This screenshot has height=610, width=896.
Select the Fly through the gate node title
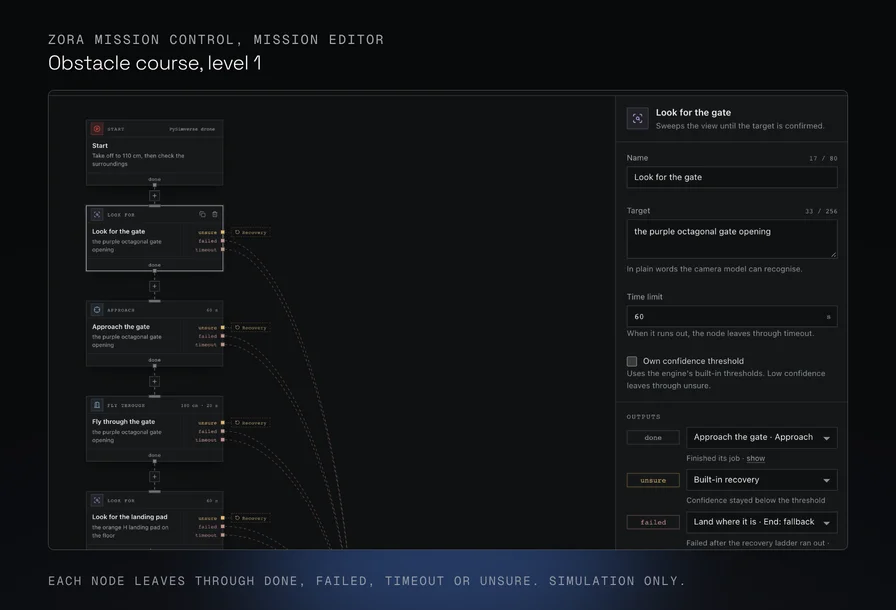(x=123, y=422)
